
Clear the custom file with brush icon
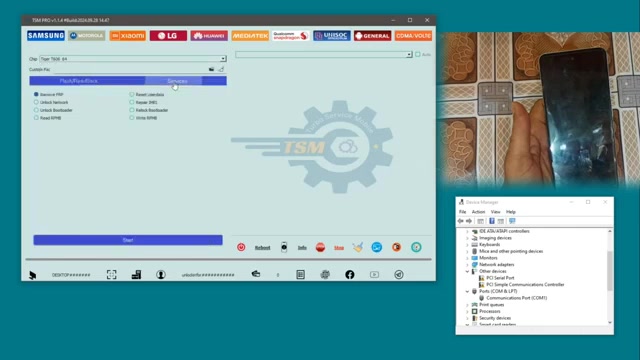[x=221, y=69]
